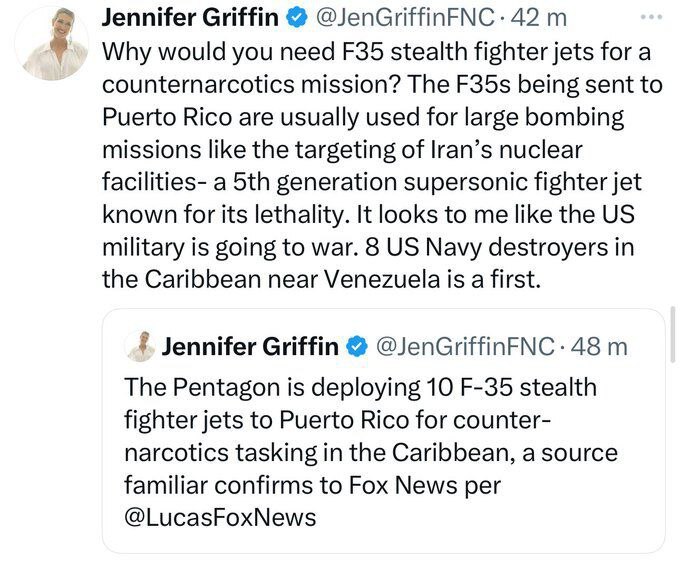Open the @LucasFoxNews mention

point(220,517)
